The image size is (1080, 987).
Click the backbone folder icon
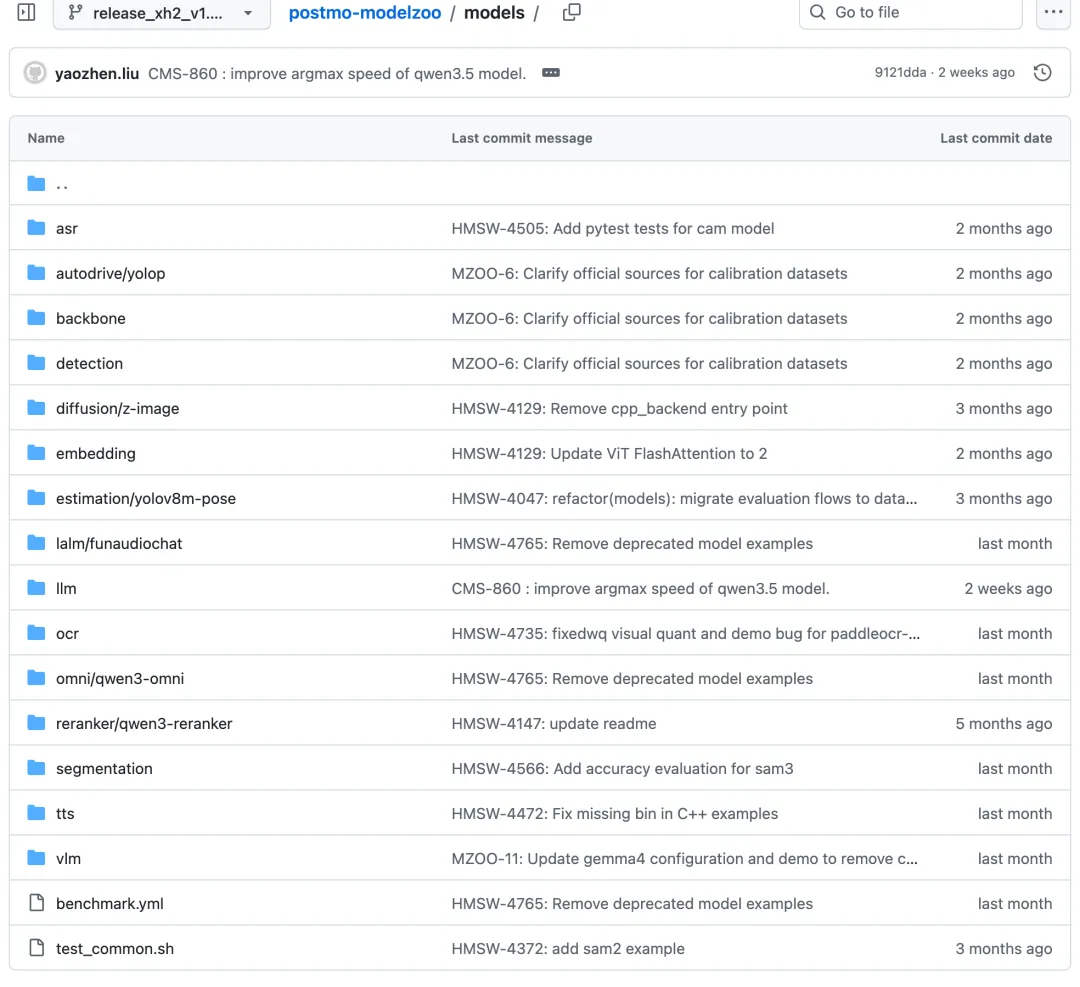point(36,318)
